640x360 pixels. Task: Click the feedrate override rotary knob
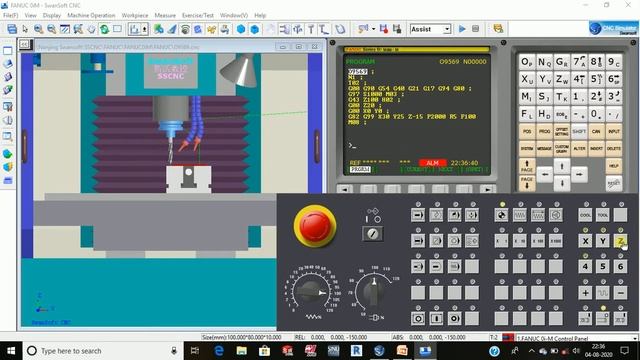click(311, 291)
